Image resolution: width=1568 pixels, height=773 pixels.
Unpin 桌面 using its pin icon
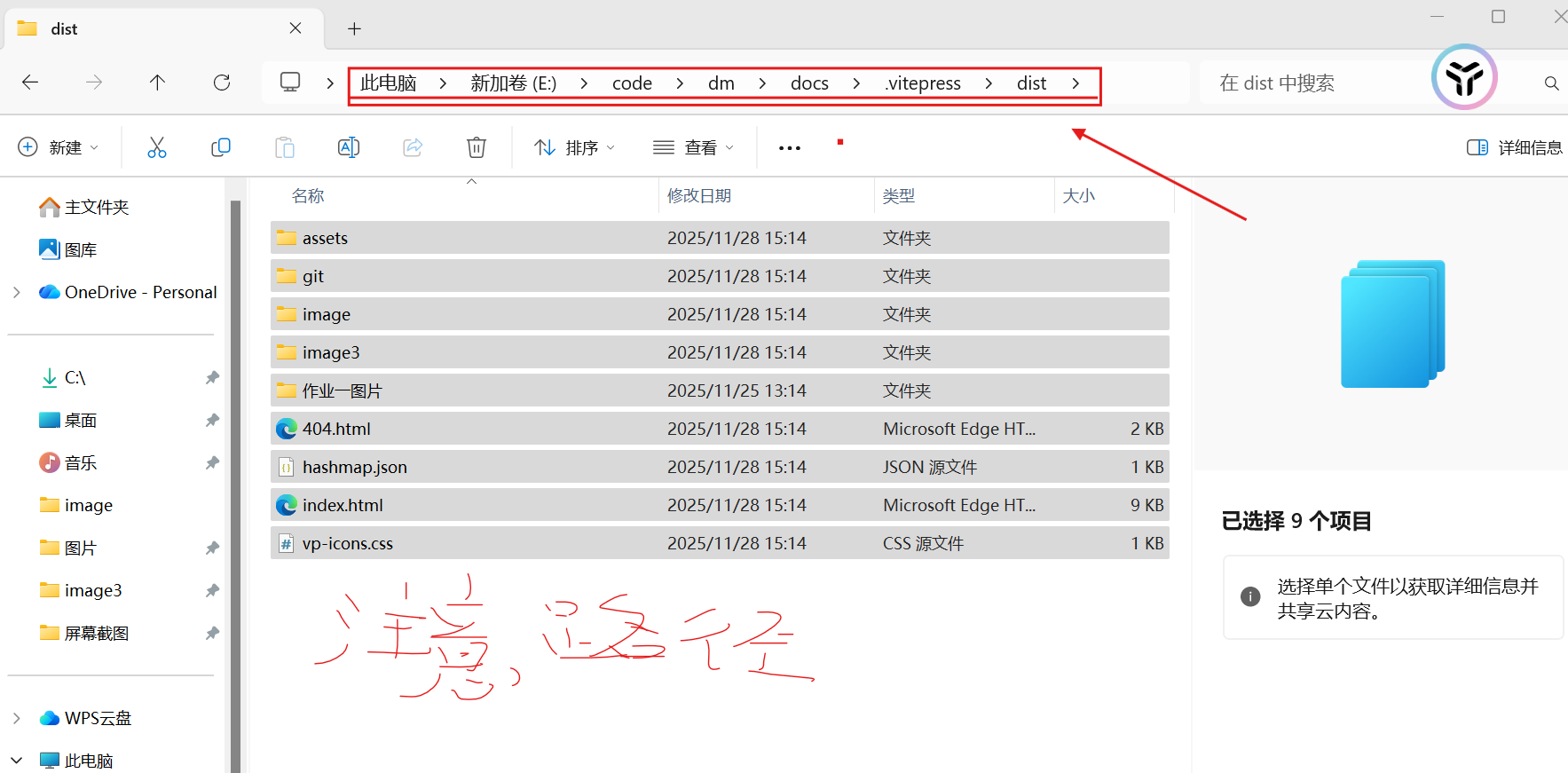click(212, 420)
